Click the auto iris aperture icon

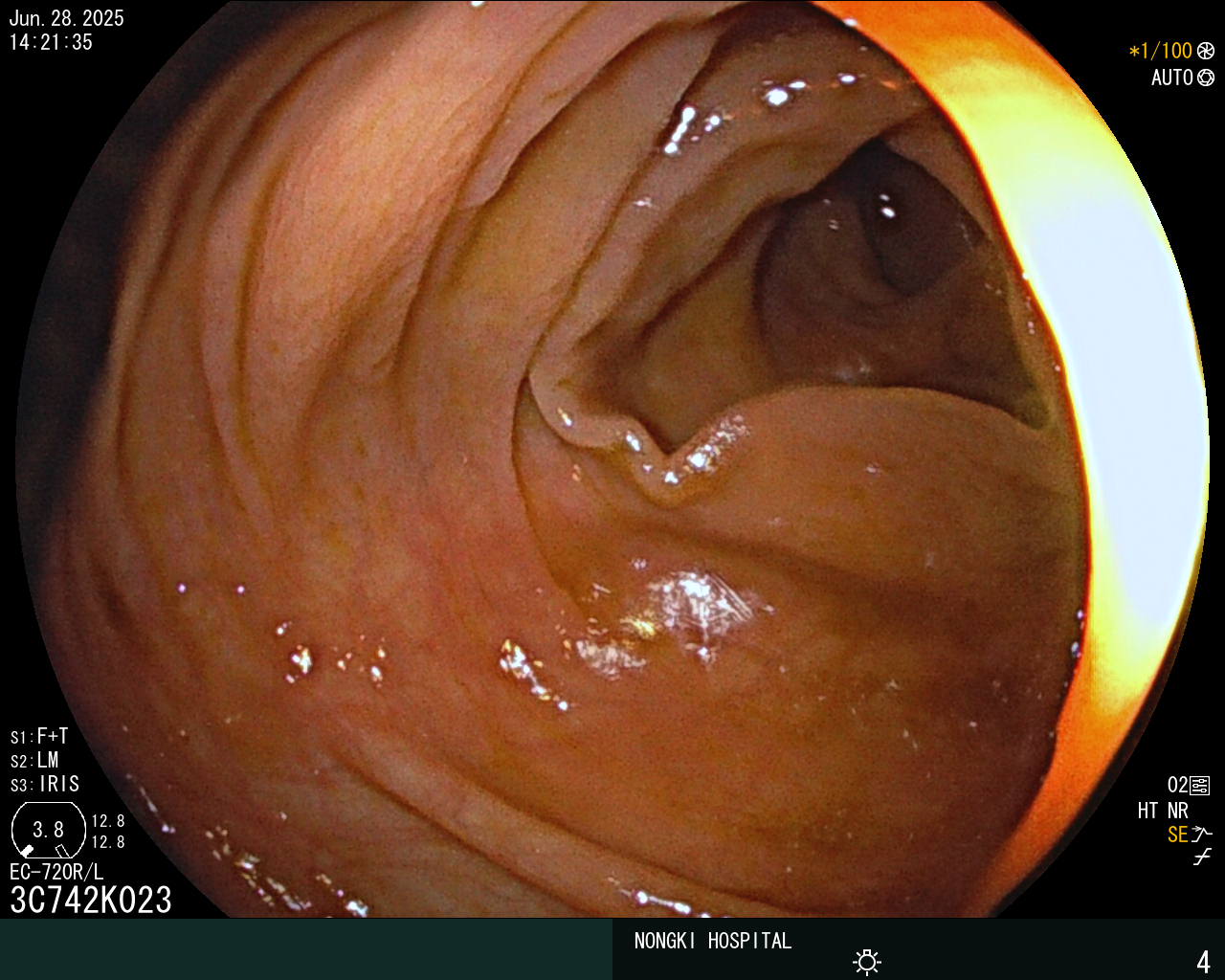click(1206, 78)
